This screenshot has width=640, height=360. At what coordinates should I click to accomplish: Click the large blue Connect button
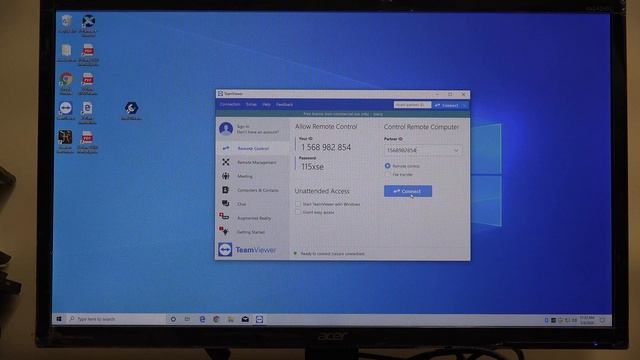tap(408, 191)
